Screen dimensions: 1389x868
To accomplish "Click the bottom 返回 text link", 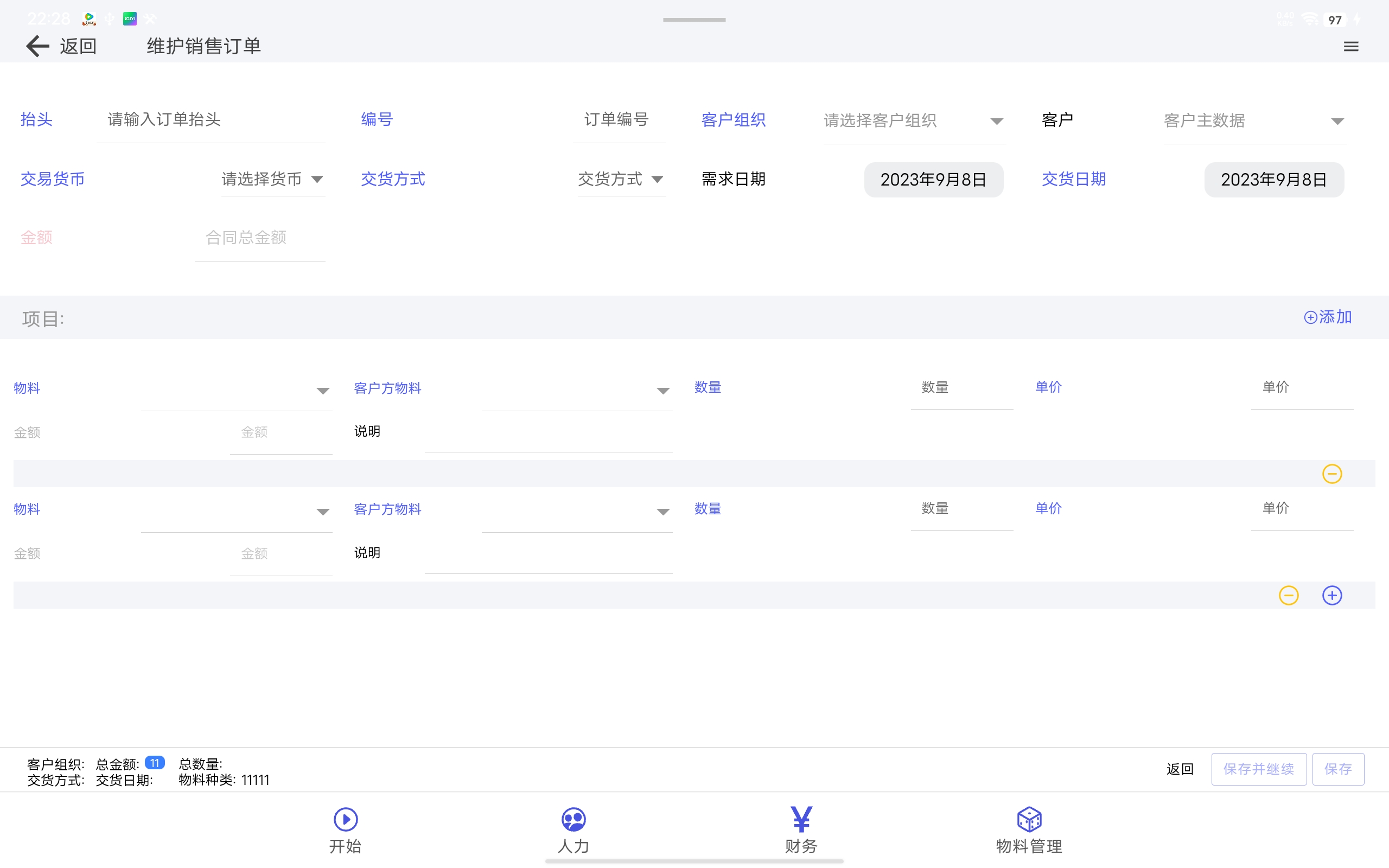I will 1180,769.
